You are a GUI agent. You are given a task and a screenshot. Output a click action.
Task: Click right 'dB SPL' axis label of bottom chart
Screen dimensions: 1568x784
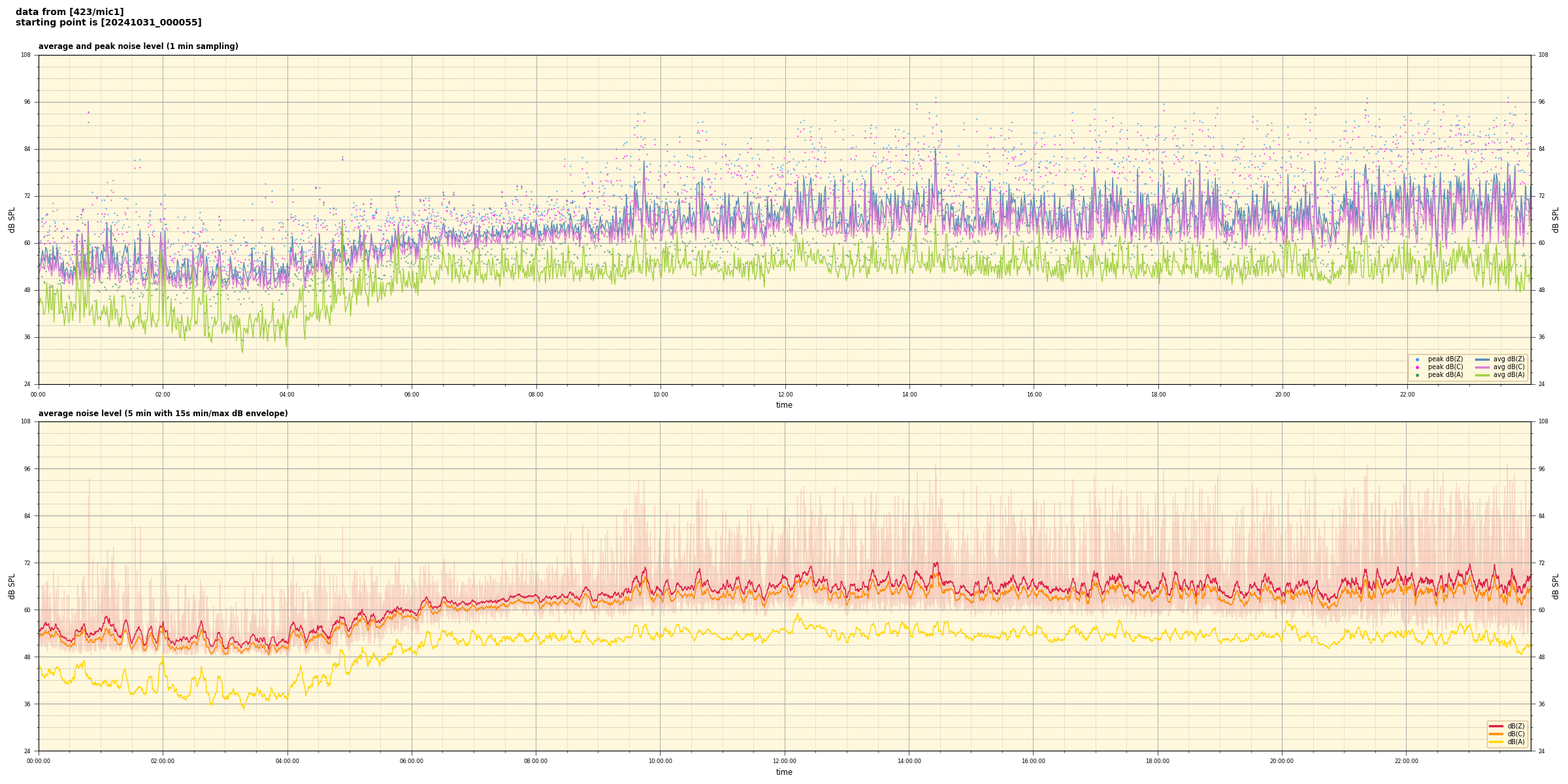[x=1556, y=586]
